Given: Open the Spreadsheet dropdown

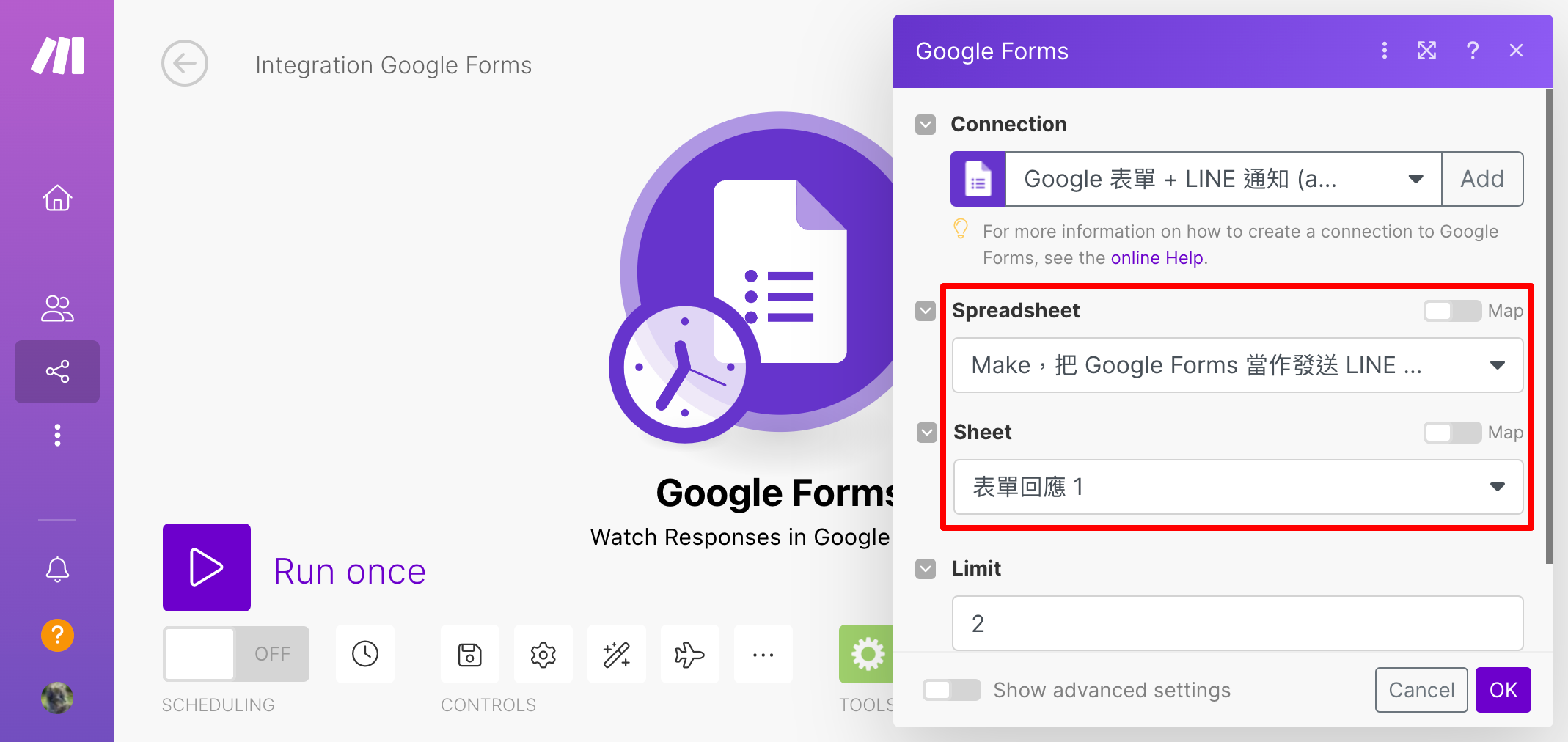Looking at the screenshot, I should click(1238, 365).
